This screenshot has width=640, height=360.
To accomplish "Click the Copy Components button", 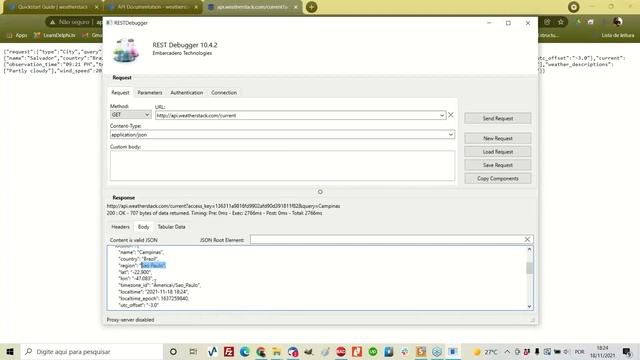I will tap(498, 179).
